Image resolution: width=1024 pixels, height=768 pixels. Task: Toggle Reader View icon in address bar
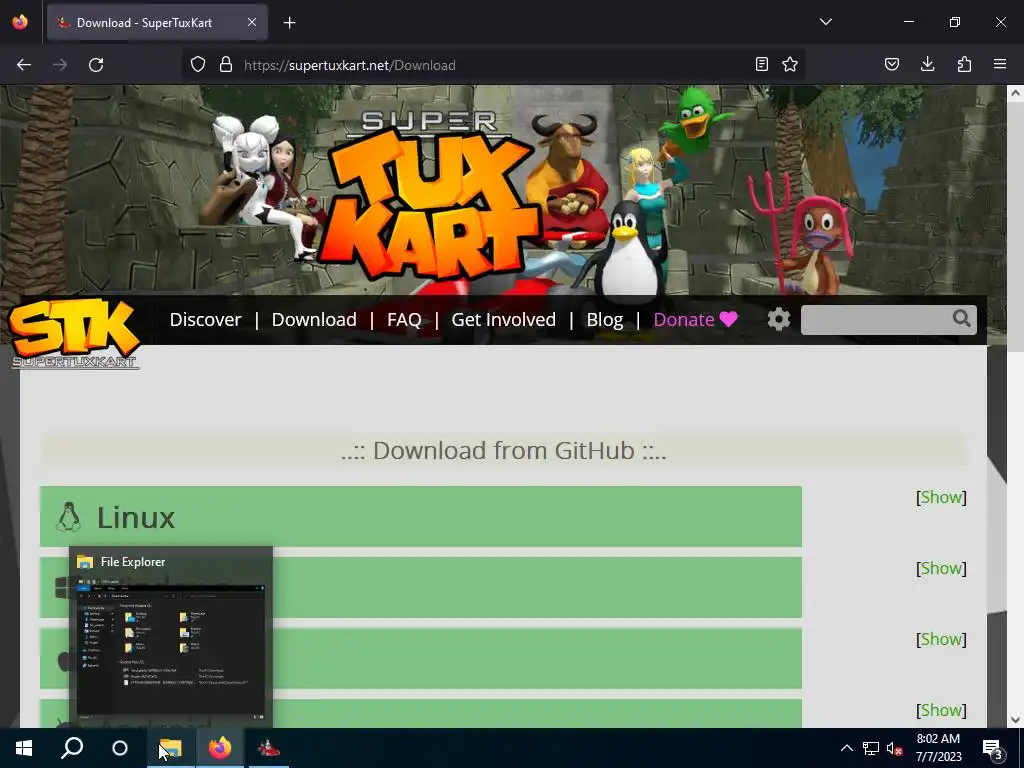pyautogui.click(x=761, y=64)
